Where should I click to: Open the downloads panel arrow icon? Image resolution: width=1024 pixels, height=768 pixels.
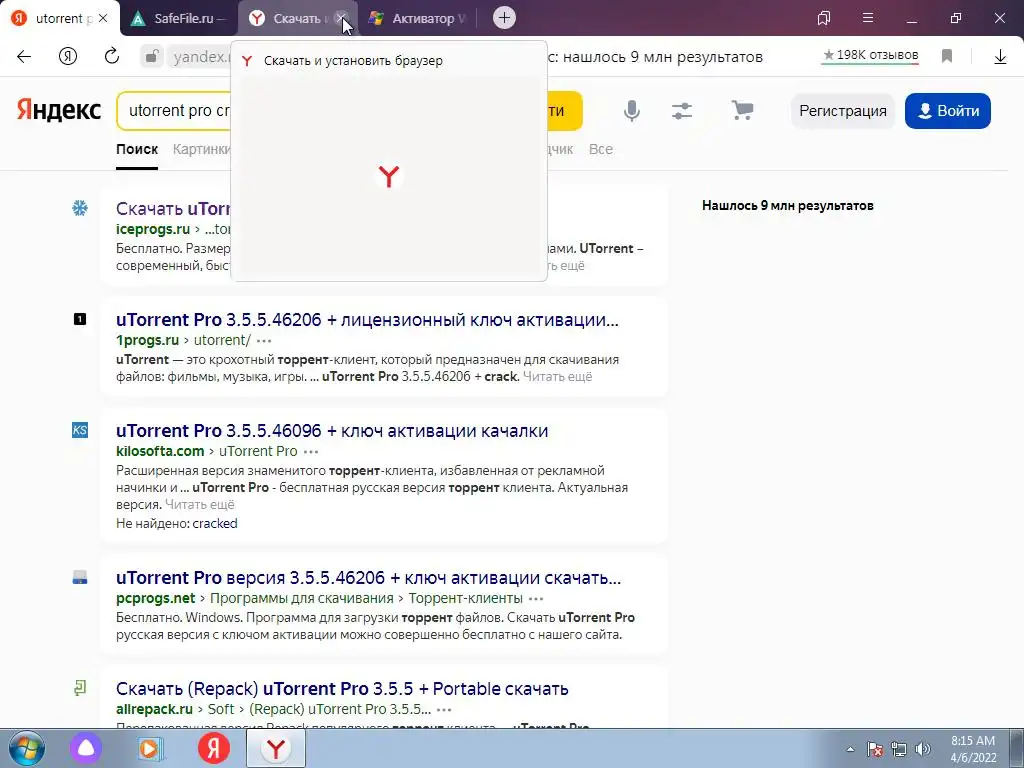click(1000, 57)
